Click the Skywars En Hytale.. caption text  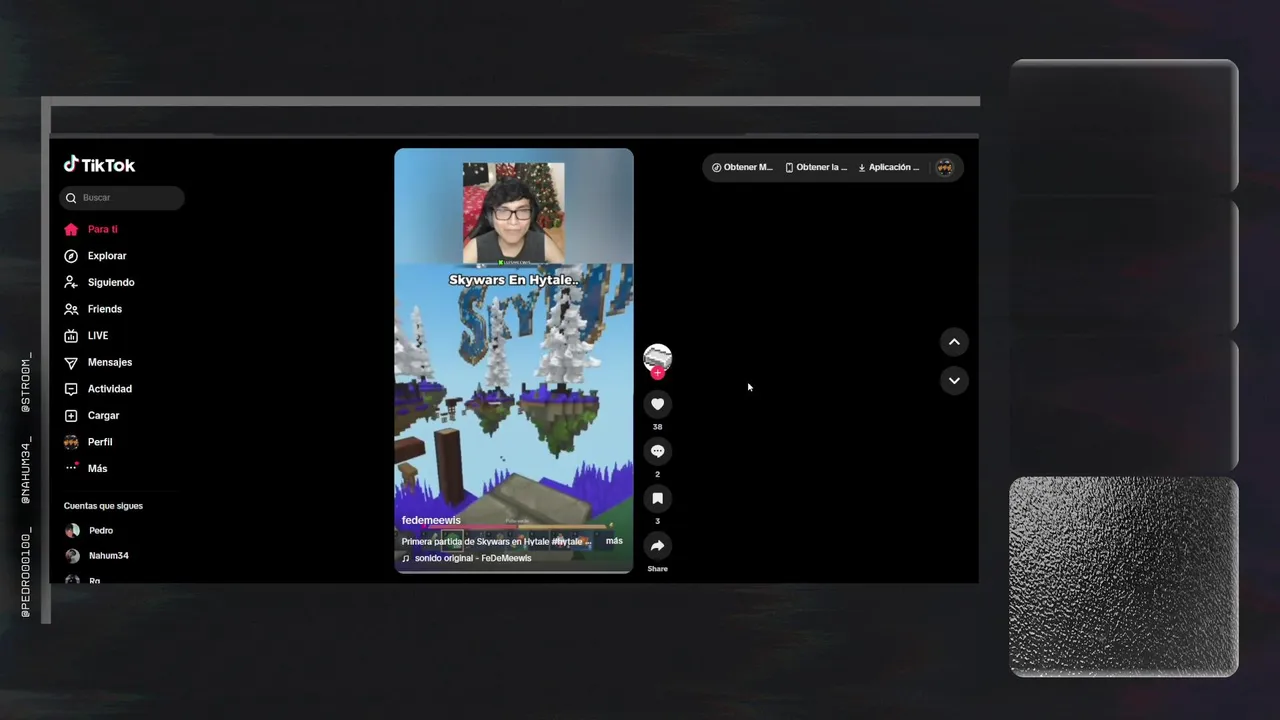pos(514,280)
